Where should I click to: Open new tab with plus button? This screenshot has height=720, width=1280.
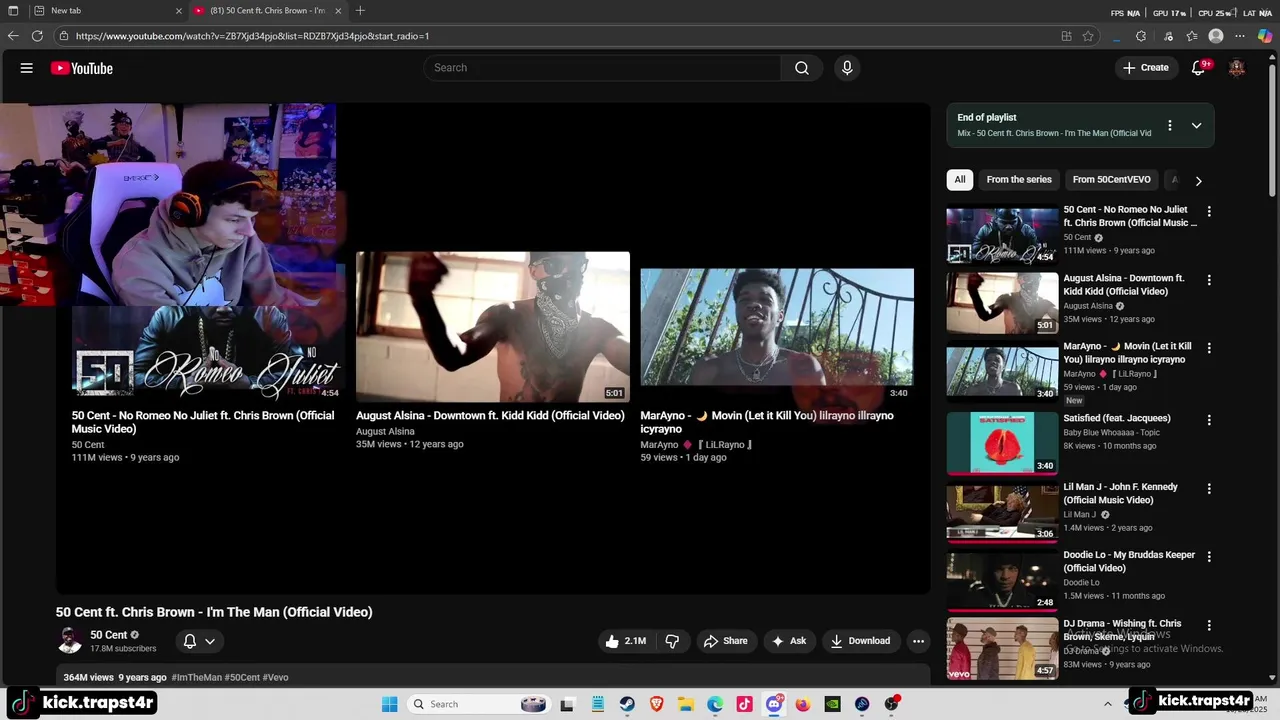coord(360,10)
